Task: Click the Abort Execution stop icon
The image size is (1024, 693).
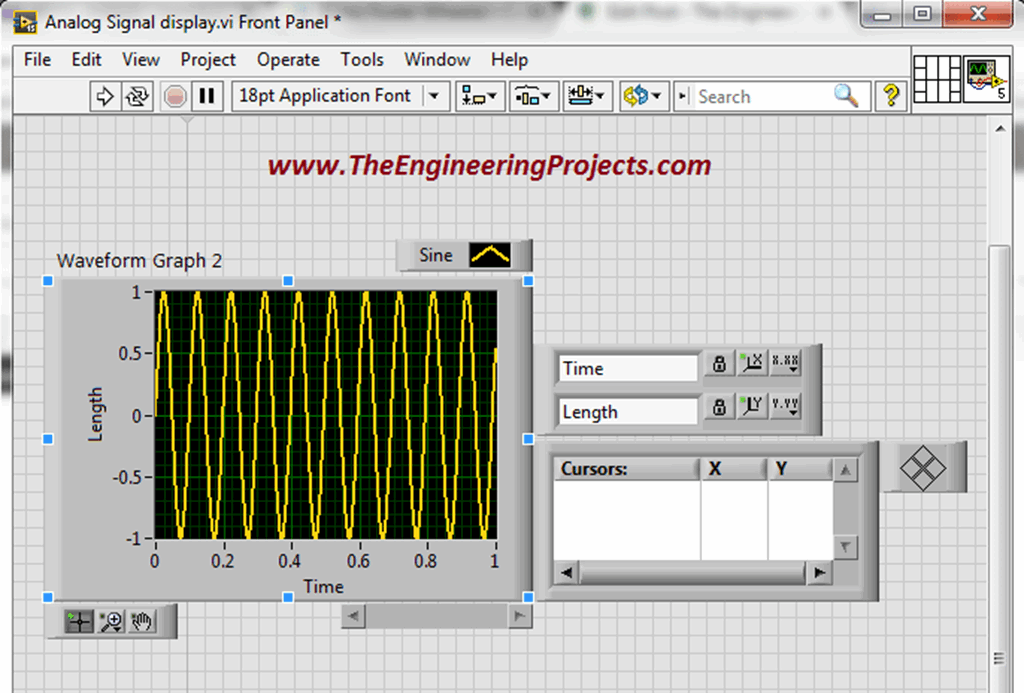Action: pos(176,96)
